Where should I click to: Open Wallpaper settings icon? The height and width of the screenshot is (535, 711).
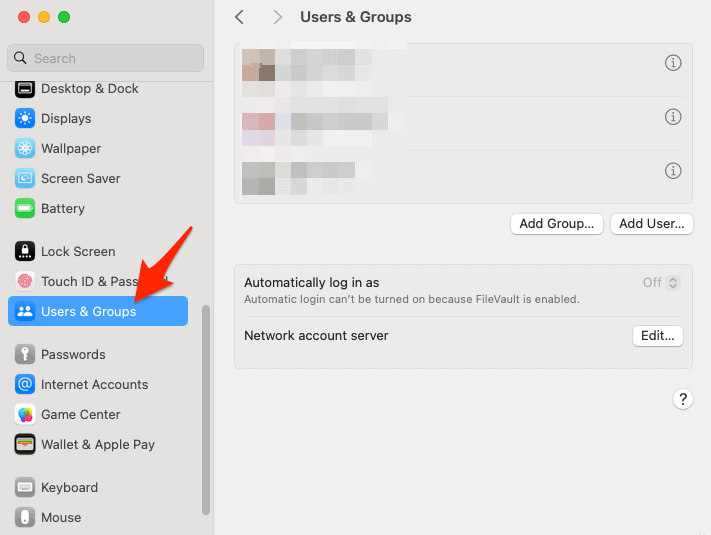click(x=25, y=149)
